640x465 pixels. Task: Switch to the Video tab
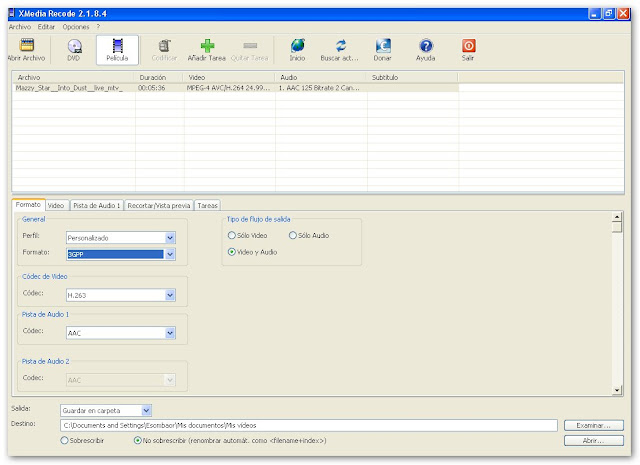point(56,205)
